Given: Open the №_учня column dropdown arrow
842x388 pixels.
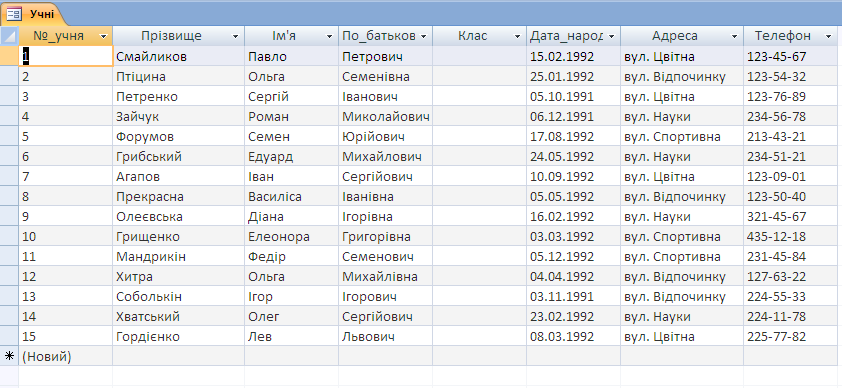Looking at the screenshot, I should click(104, 36).
